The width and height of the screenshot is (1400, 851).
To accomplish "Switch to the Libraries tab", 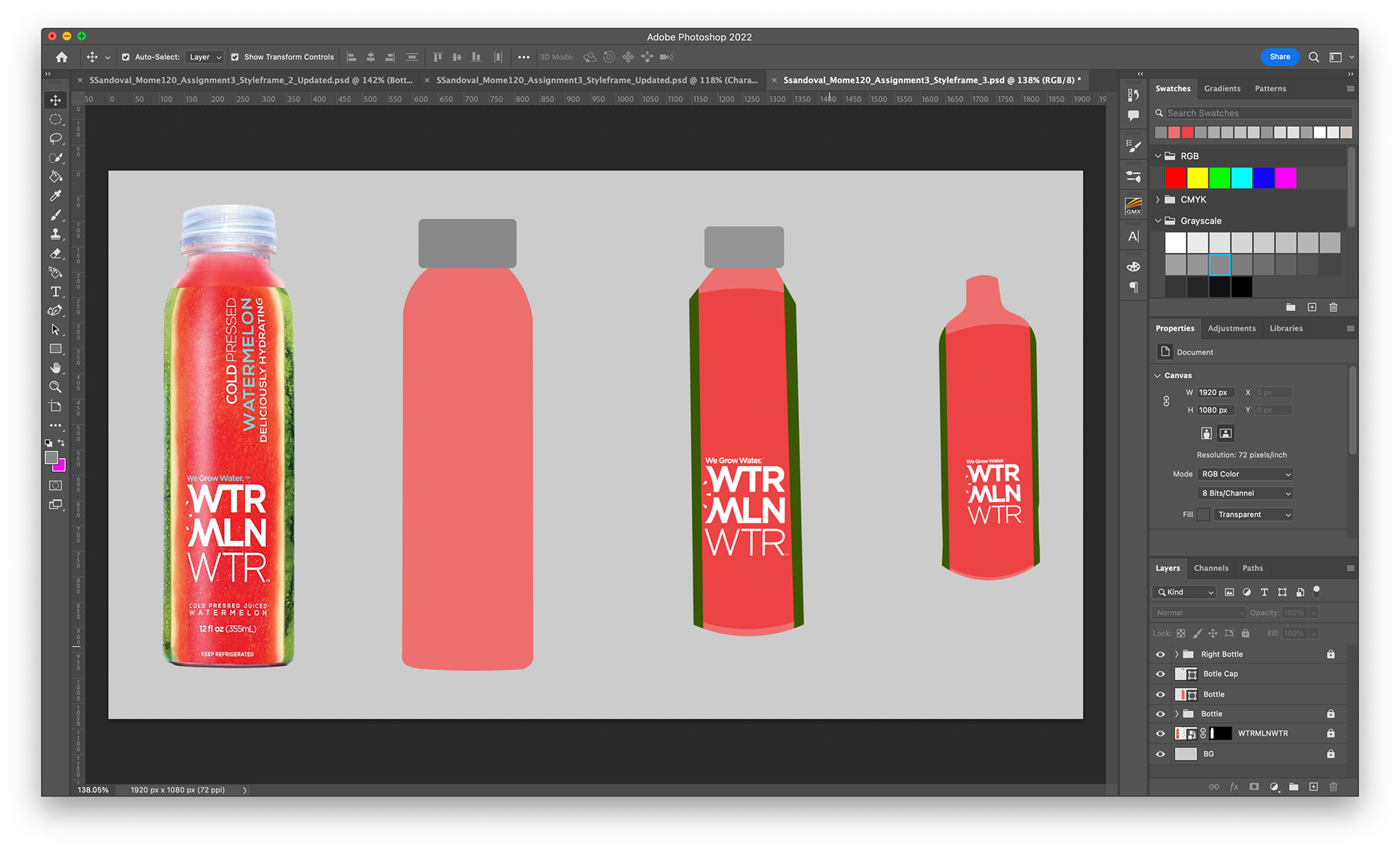I will pyautogui.click(x=1286, y=328).
